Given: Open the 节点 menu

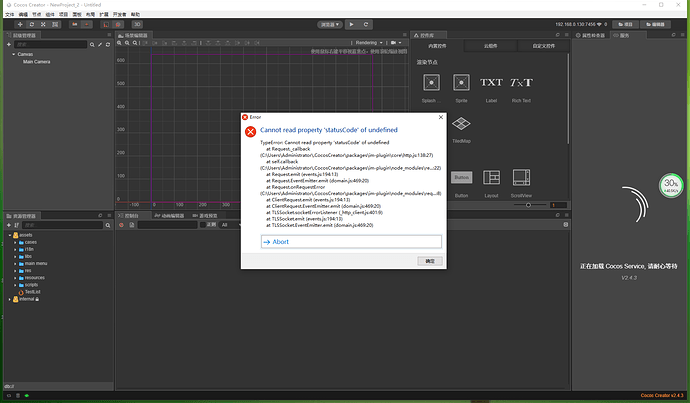Looking at the screenshot, I should click(x=37, y=15).
